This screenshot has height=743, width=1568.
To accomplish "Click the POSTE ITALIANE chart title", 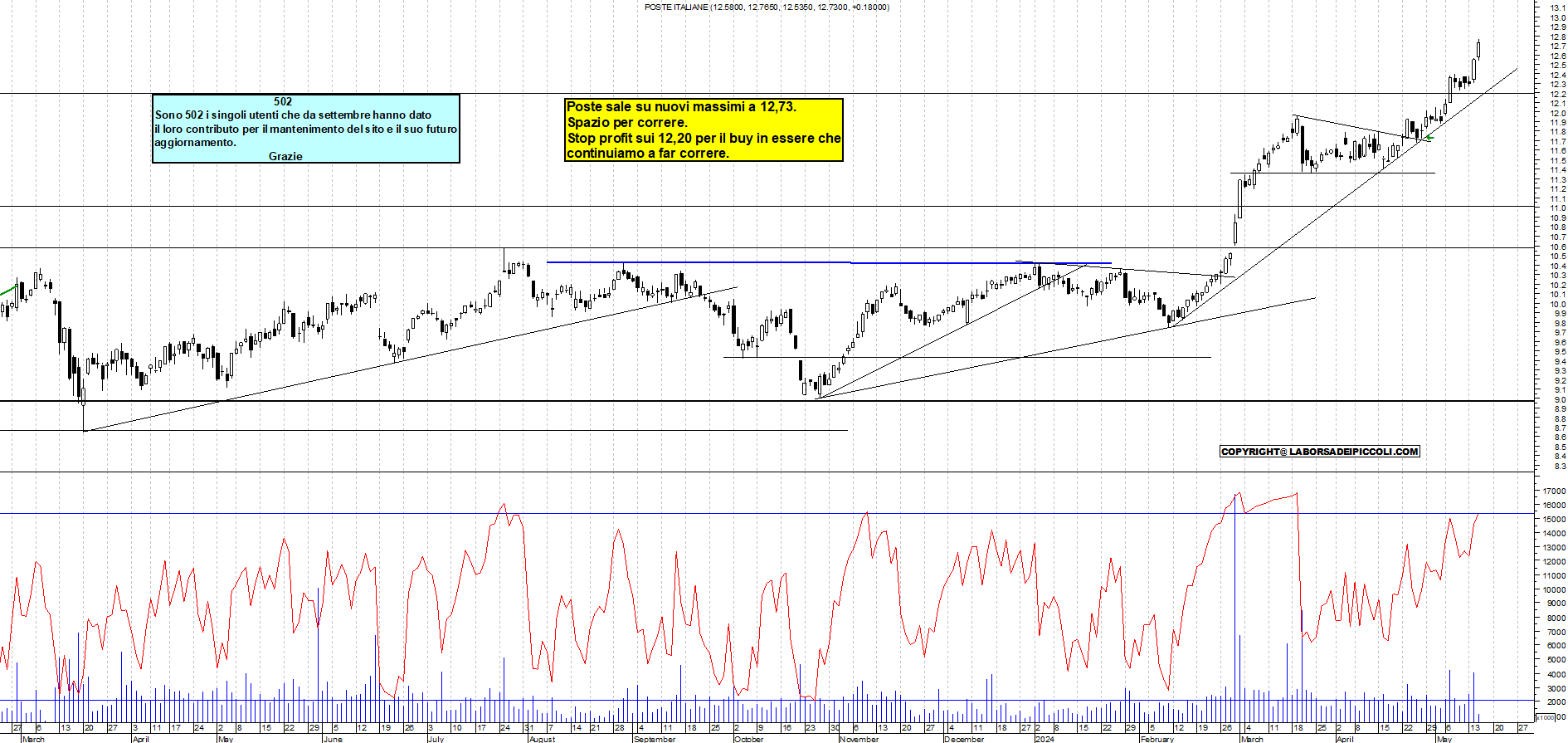I will (767, 7).
